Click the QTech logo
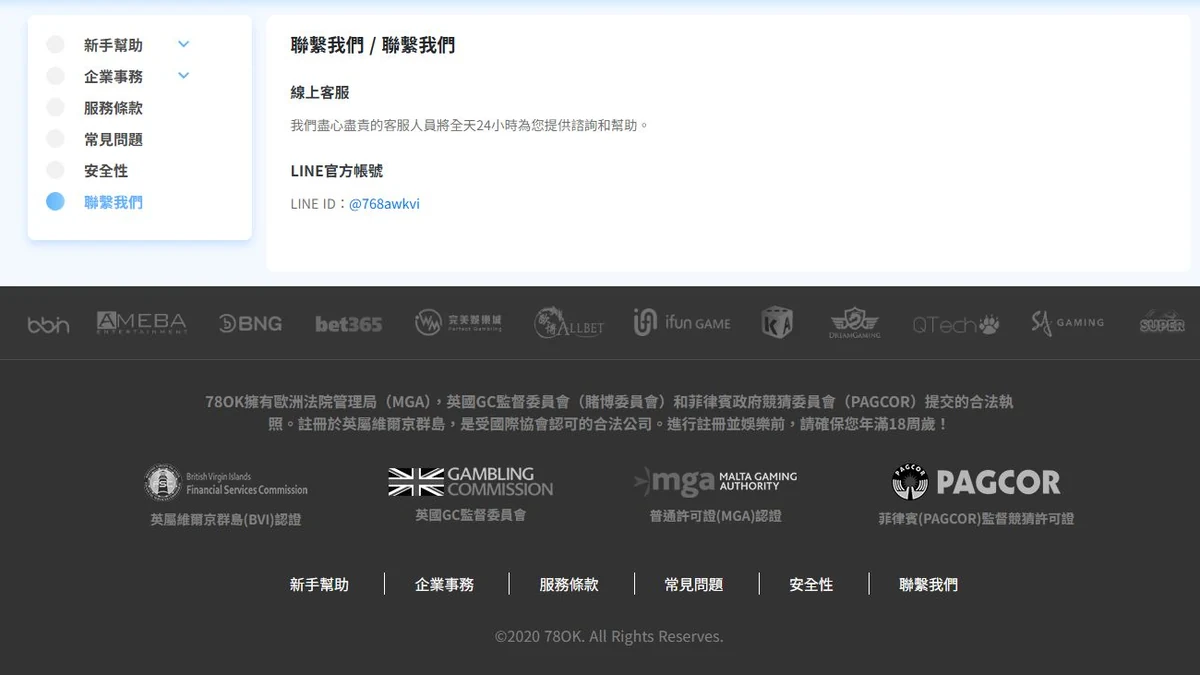 coord(956,324)
